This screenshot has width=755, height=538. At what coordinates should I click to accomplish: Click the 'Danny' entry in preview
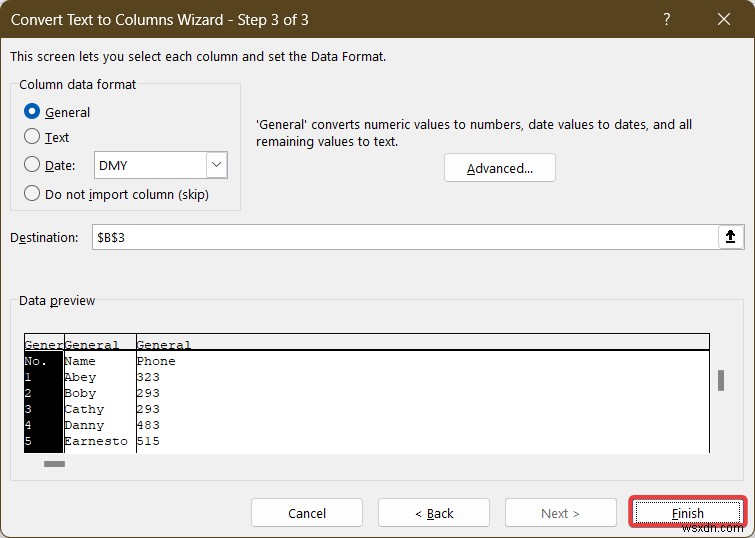click(84, 425)
